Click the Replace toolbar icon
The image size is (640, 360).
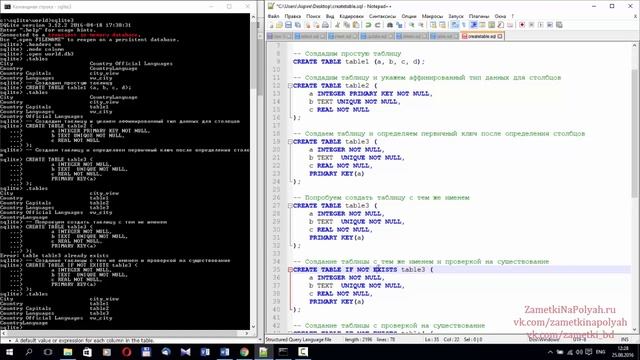point(399,25)
